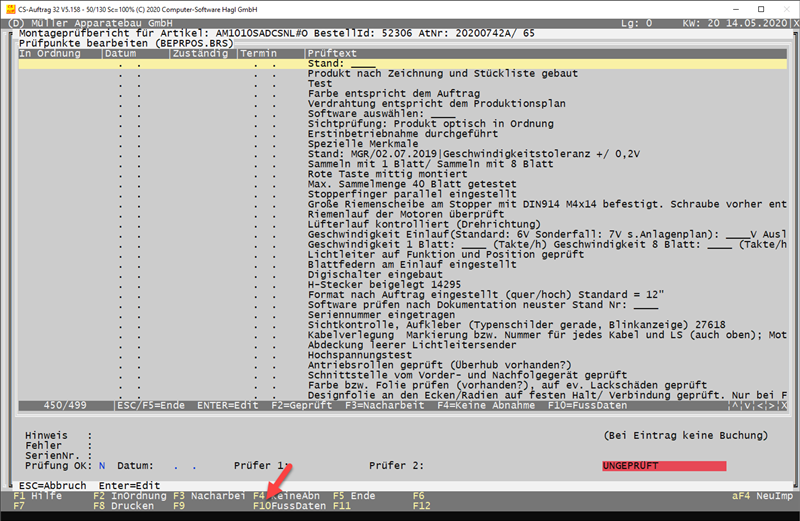The image size is (800, 521).
Task: Click F5 Ende to finish
Action: pos(354,495)
